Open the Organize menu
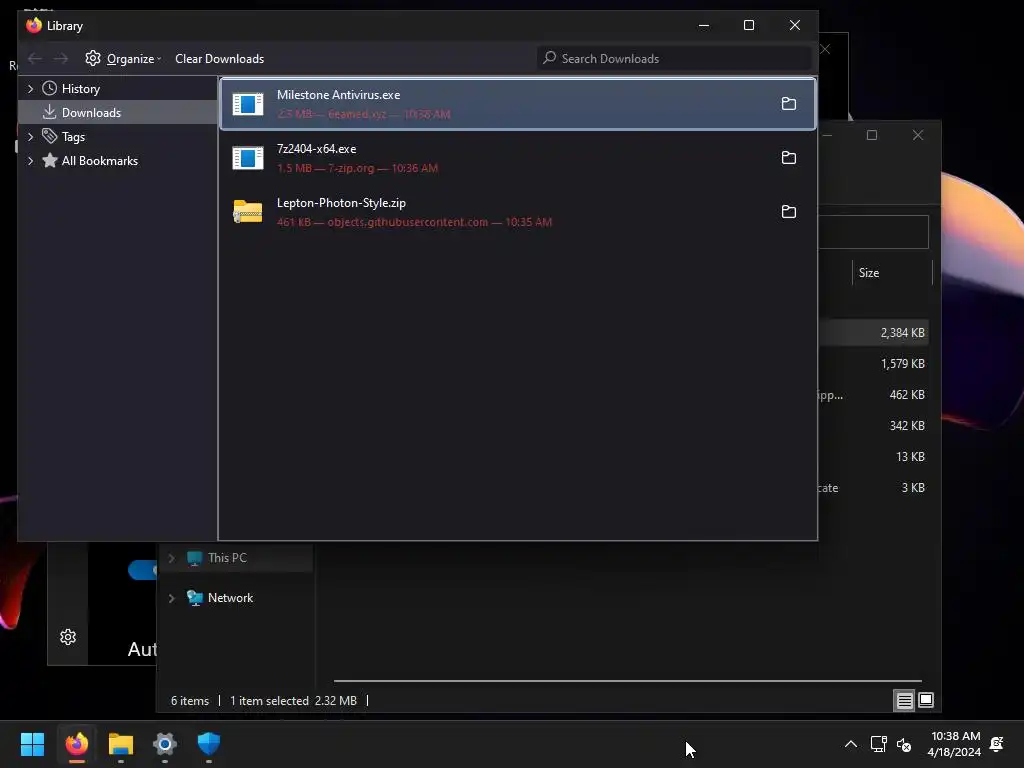 pos(123,59)
